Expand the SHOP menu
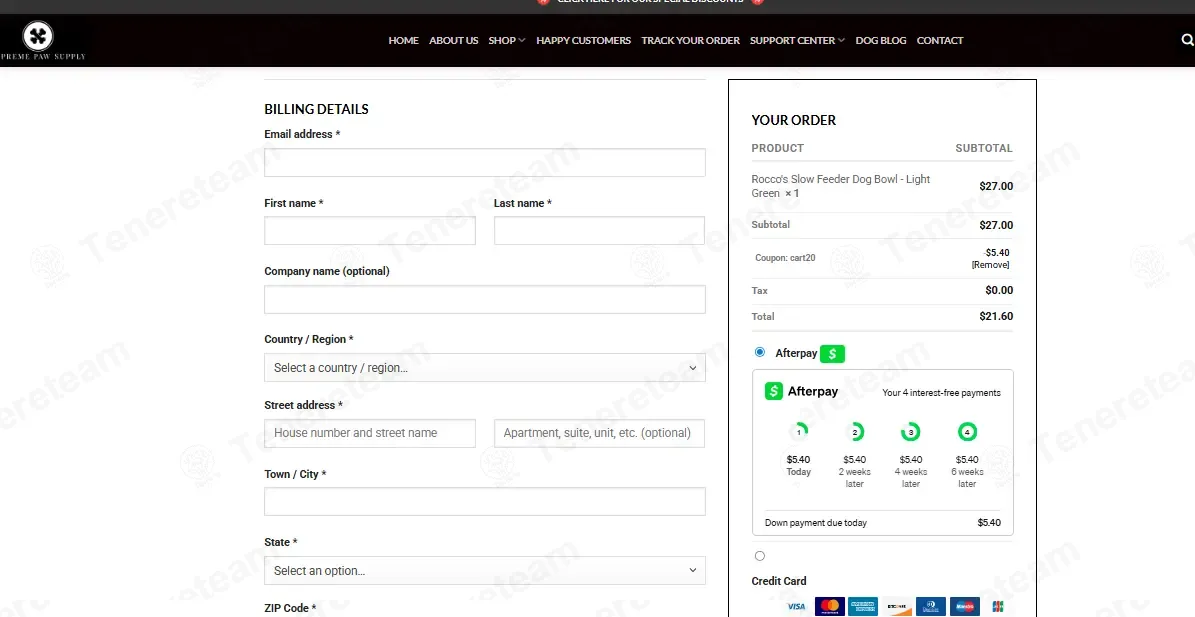Screen dimensions: 1195x617 coord(507,40)
